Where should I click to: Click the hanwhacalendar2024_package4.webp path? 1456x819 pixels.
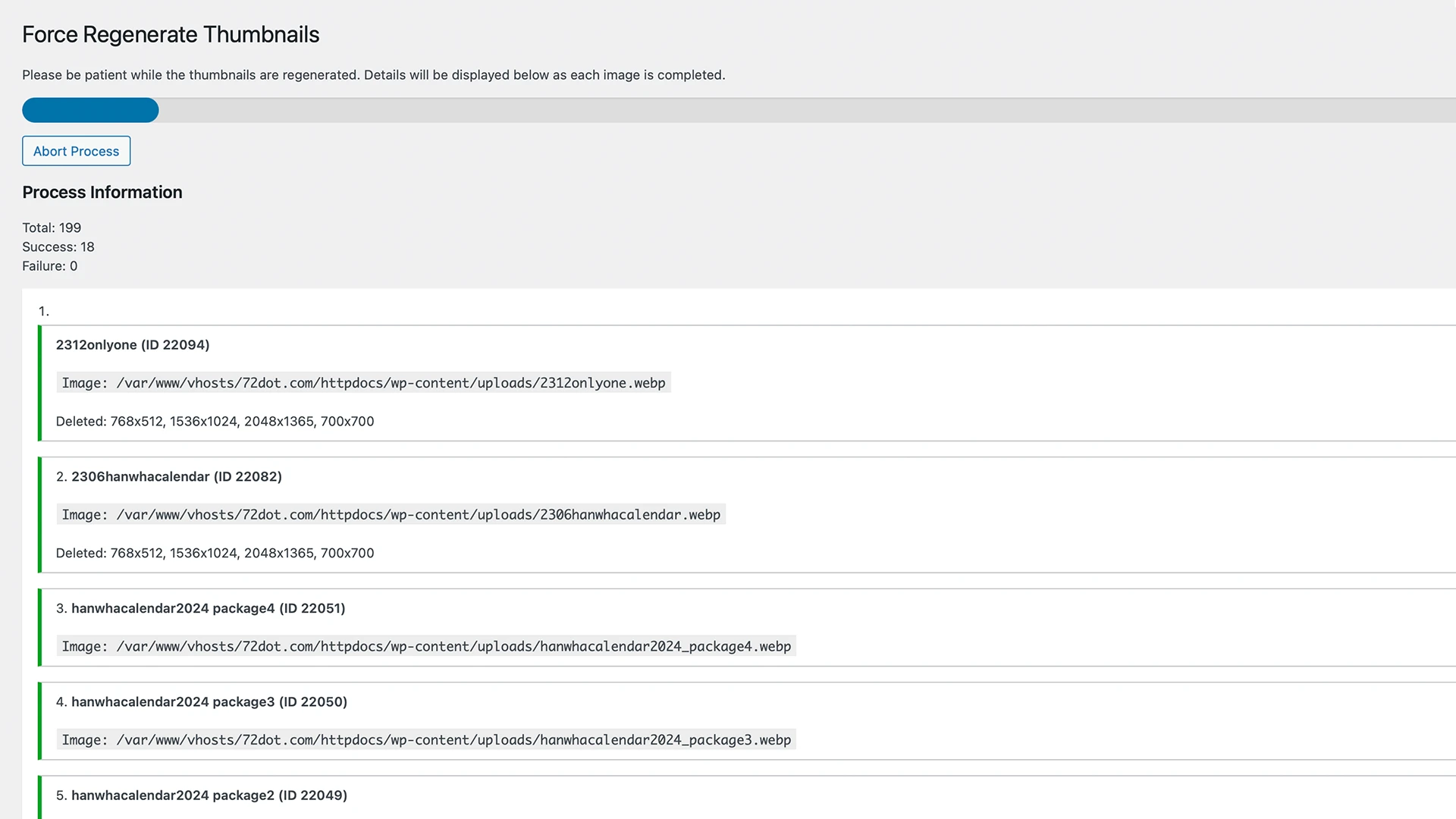click(426, 647)
